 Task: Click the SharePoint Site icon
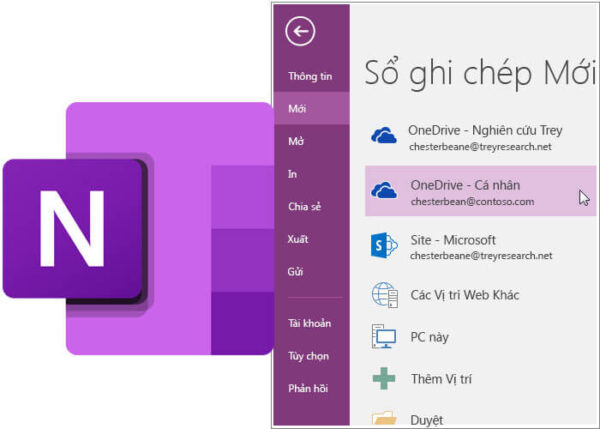(384, 245)
